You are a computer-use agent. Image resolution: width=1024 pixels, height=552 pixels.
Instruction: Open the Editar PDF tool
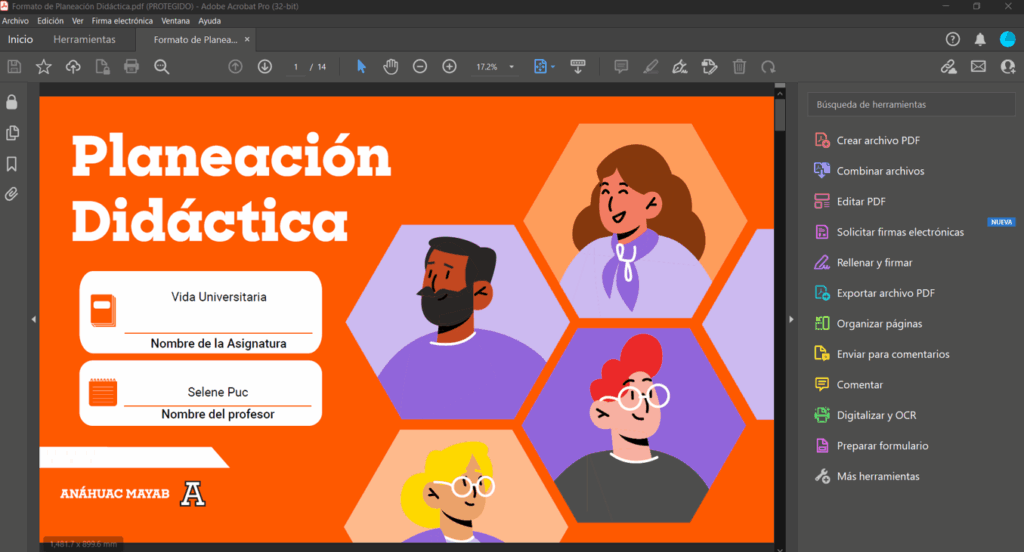[x=861, y=201]
